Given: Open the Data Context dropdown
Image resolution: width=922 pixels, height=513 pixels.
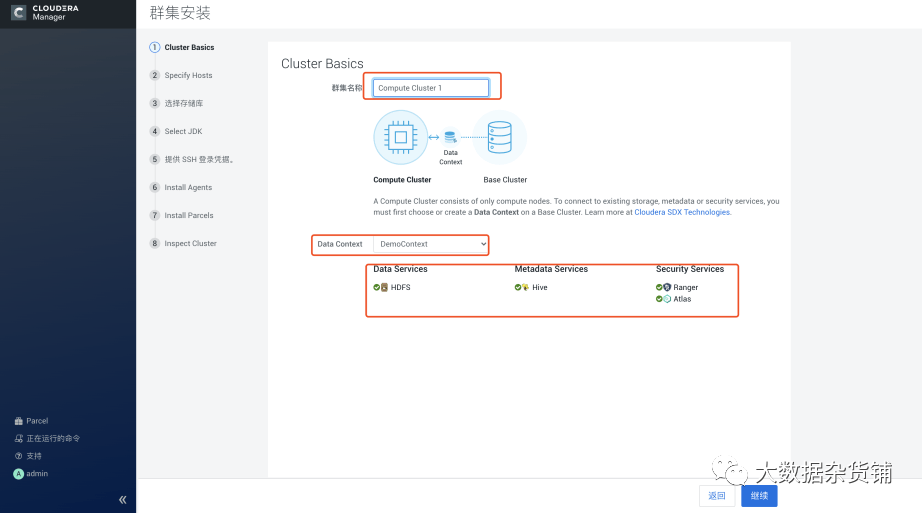Looking at the screenshot, I should point(430,244).
